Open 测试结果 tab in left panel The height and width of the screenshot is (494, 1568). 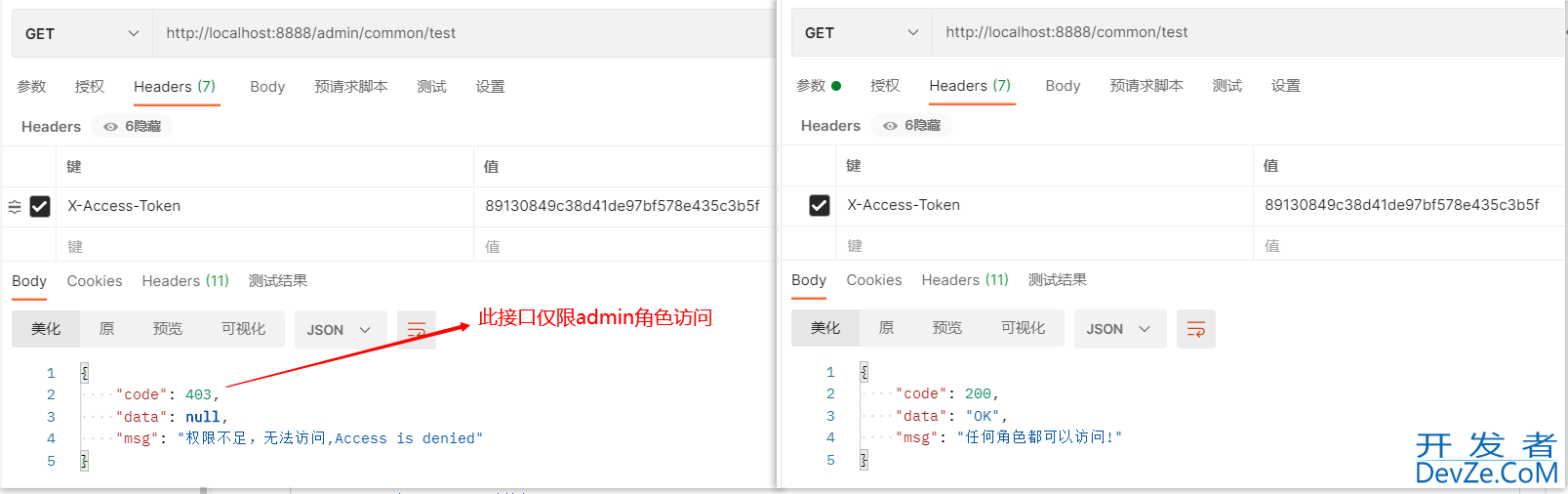277,280
